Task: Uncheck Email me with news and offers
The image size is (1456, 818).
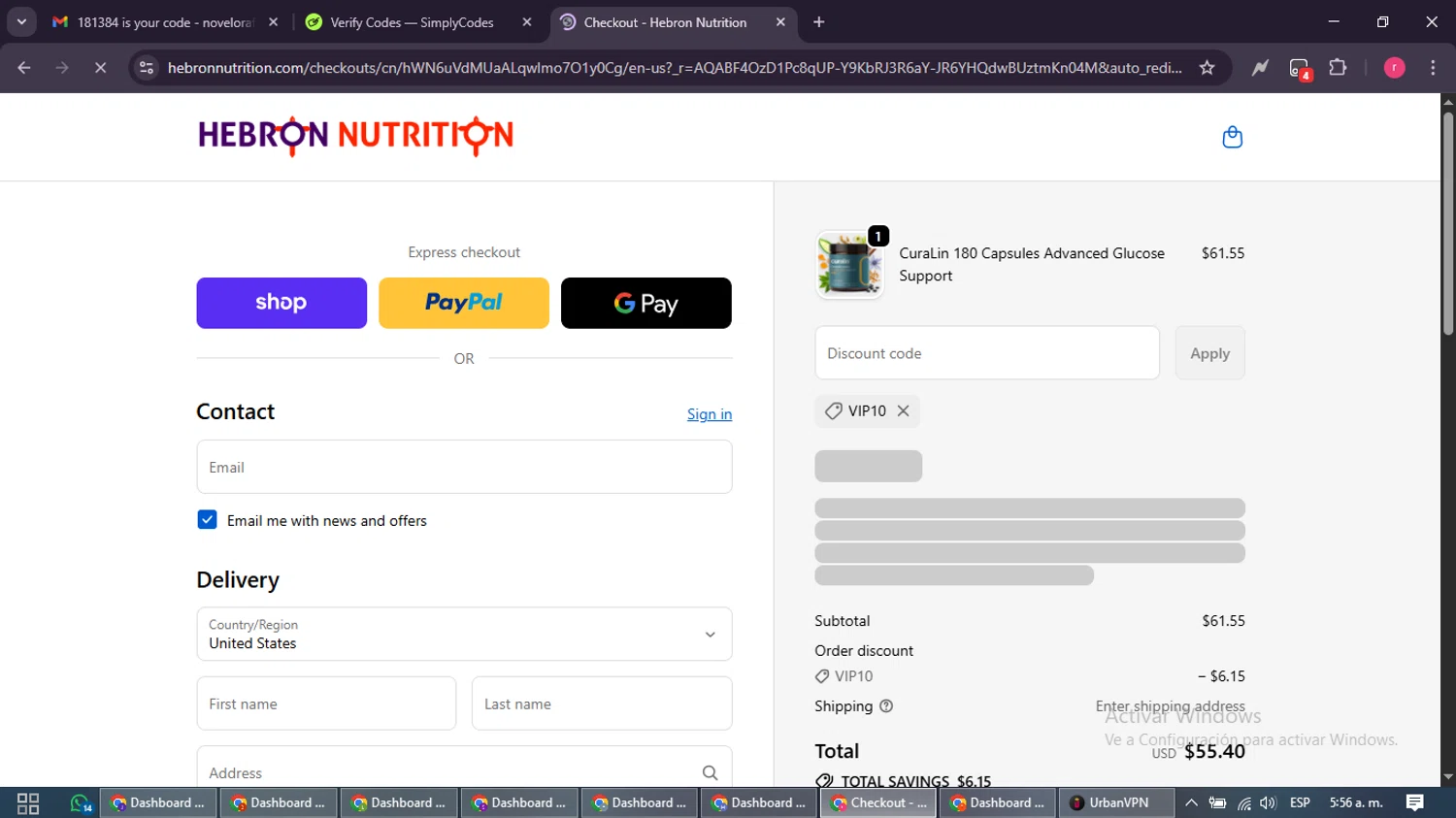Action: point(207,520)
